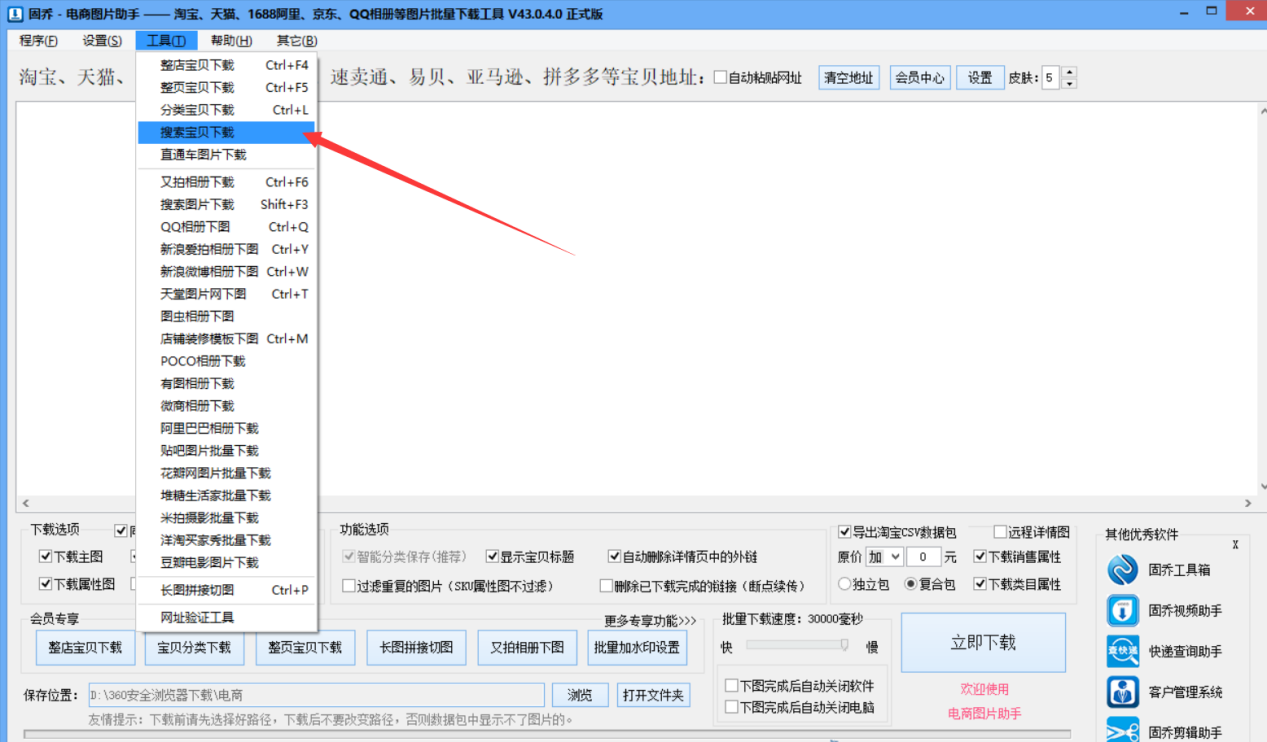Select 搜索宝贝下载 from the menu
Viewport: 1267px width, 742px height.
(197, 132)
